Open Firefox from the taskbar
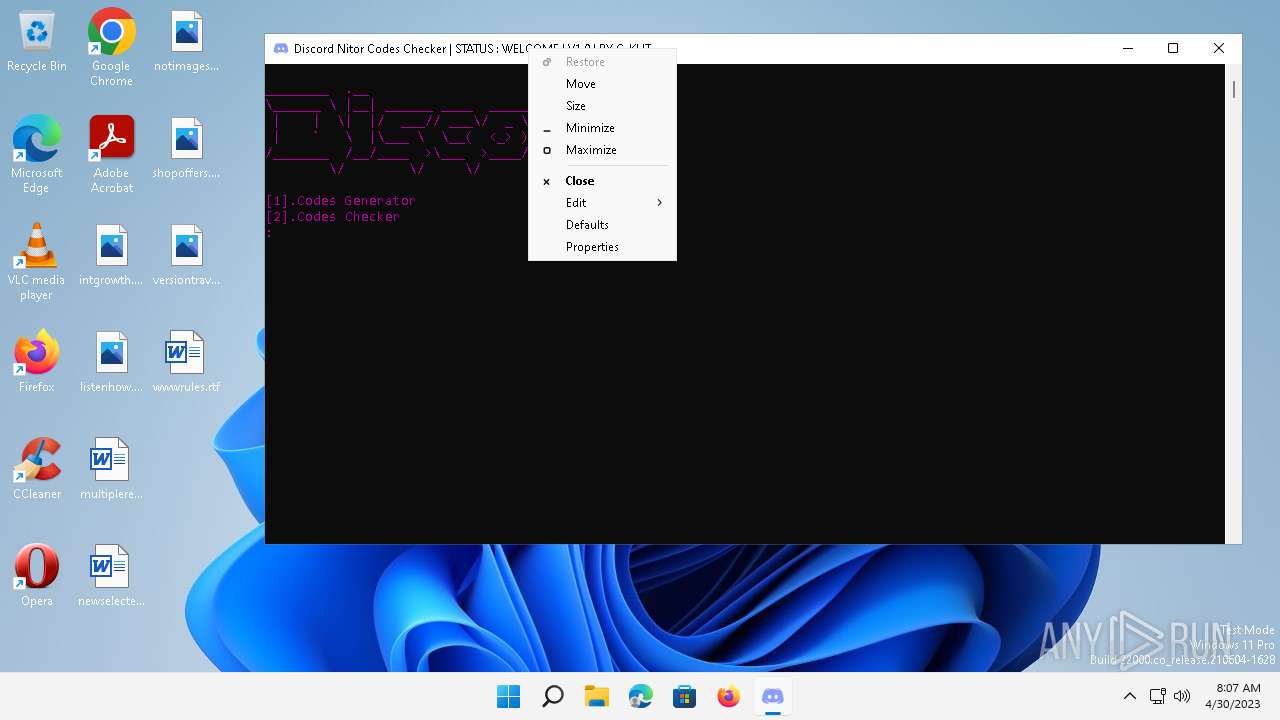The height and width of the screenshot is (720, 1280). pyautogui.click(x=728, y=696)
